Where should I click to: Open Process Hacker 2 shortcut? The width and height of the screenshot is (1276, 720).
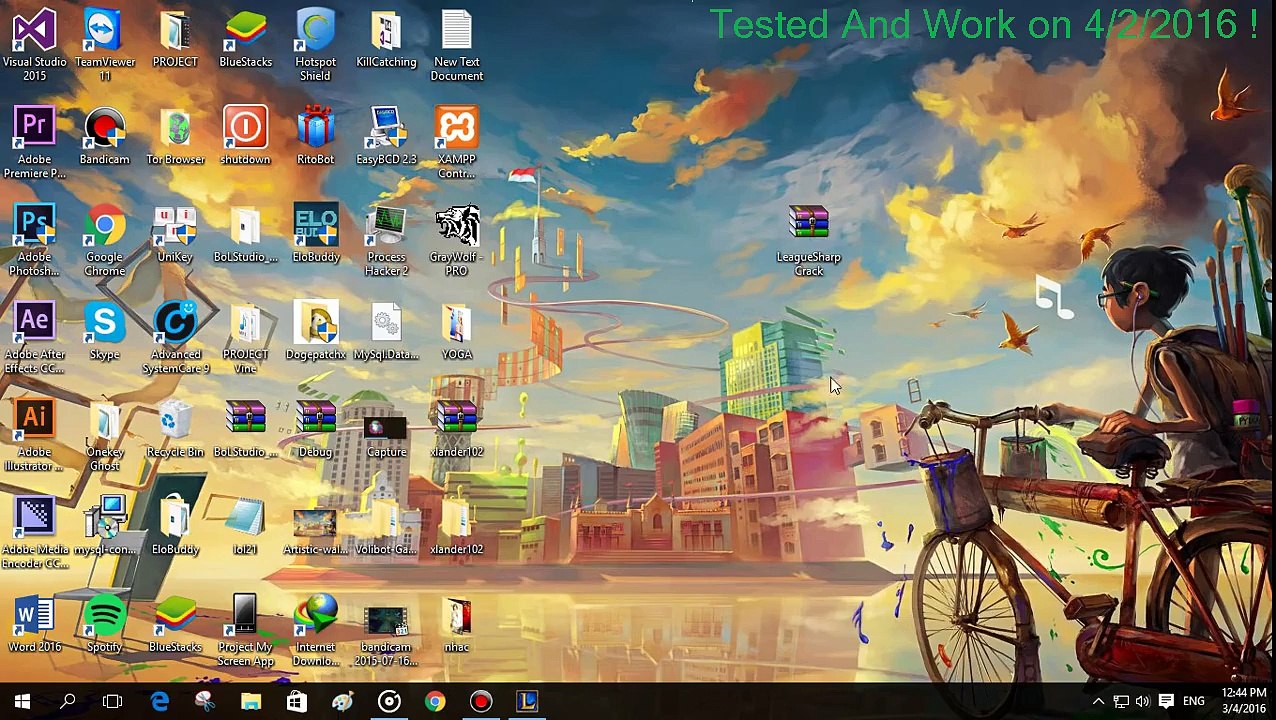click(386, 240)
